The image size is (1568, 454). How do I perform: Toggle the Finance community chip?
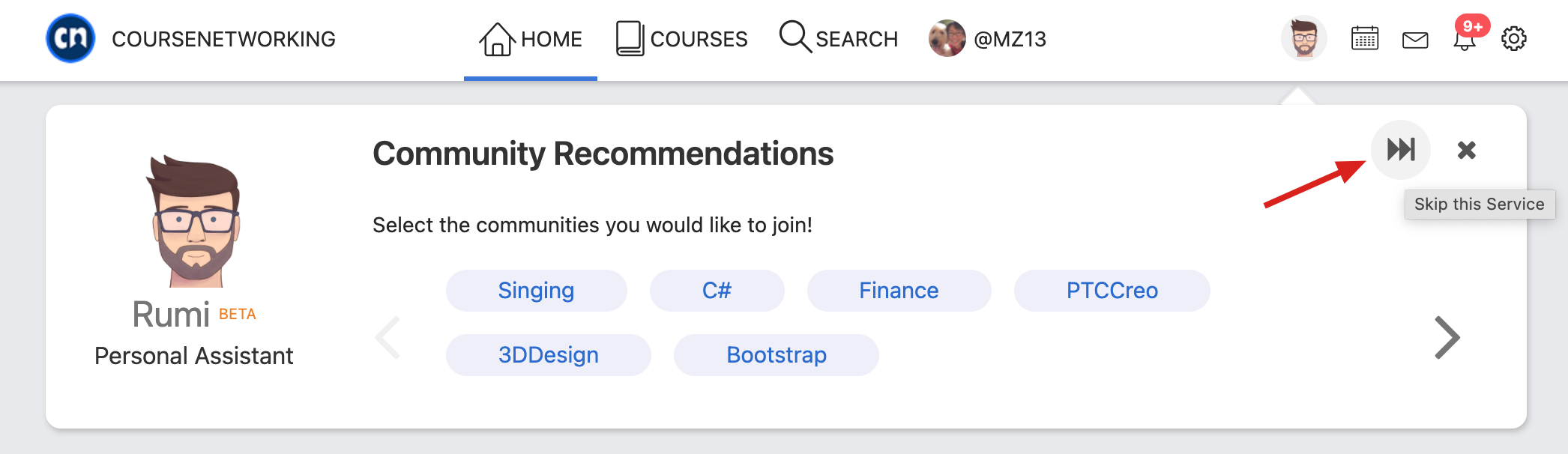pyautogui.click(x=899, y=291)
